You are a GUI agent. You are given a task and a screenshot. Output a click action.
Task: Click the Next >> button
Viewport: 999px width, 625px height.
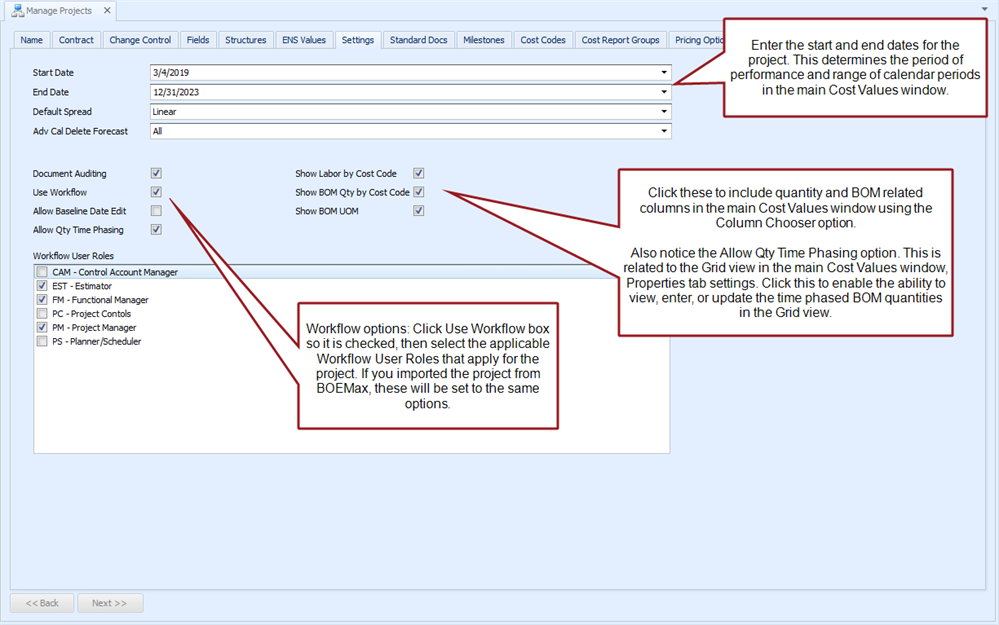point(110,603)
